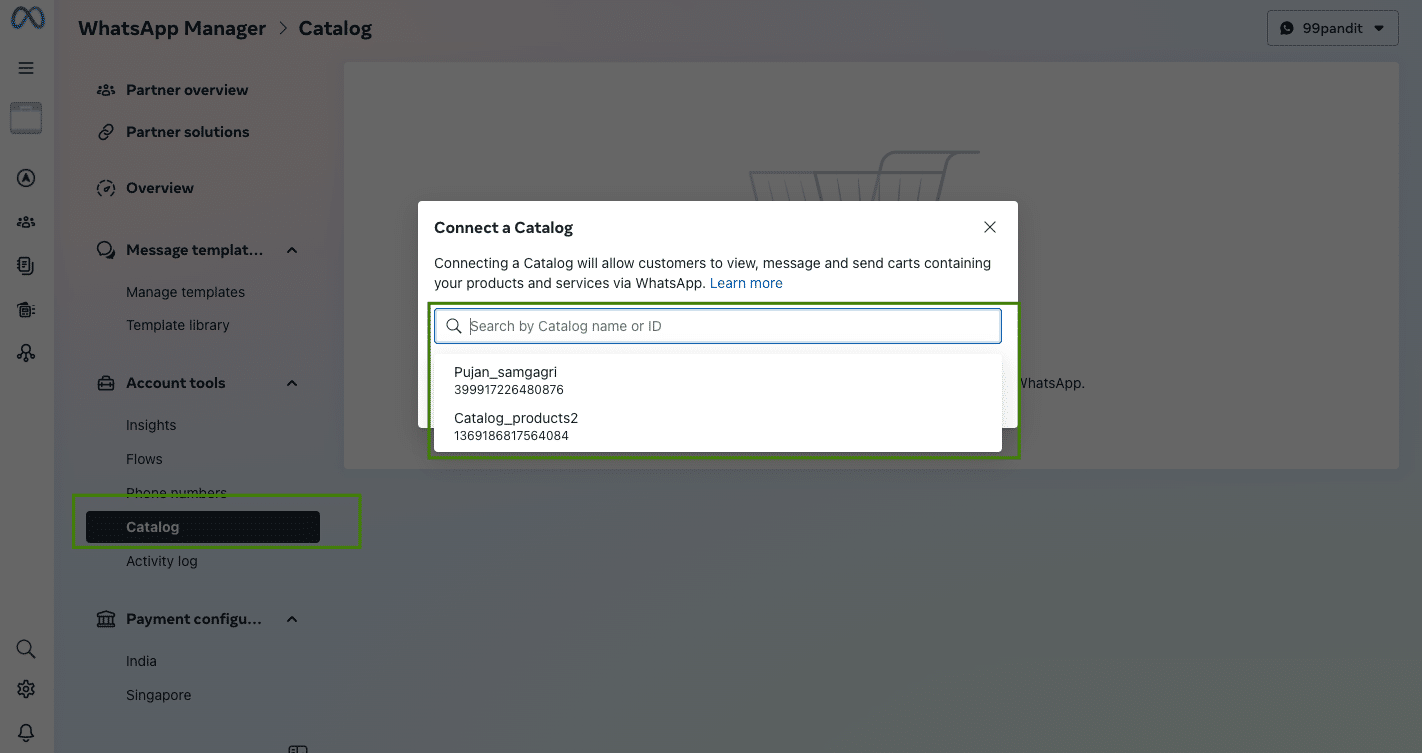This screenshot has height=753, width=1422.
Task: Collapse the Account tools section
Action: [x=292, y=383]
